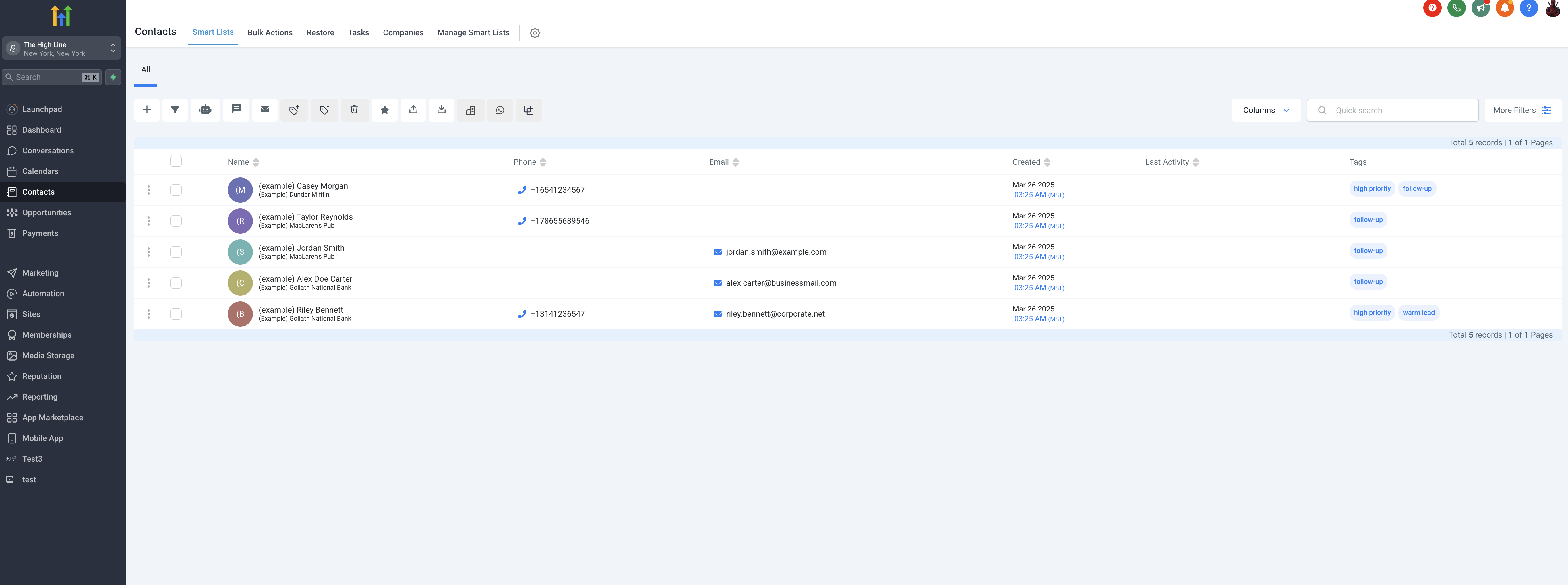This screenshot has height=585, width=1568.
Task: Click the automation robot icon in toolbar
Action: point(205,110)
